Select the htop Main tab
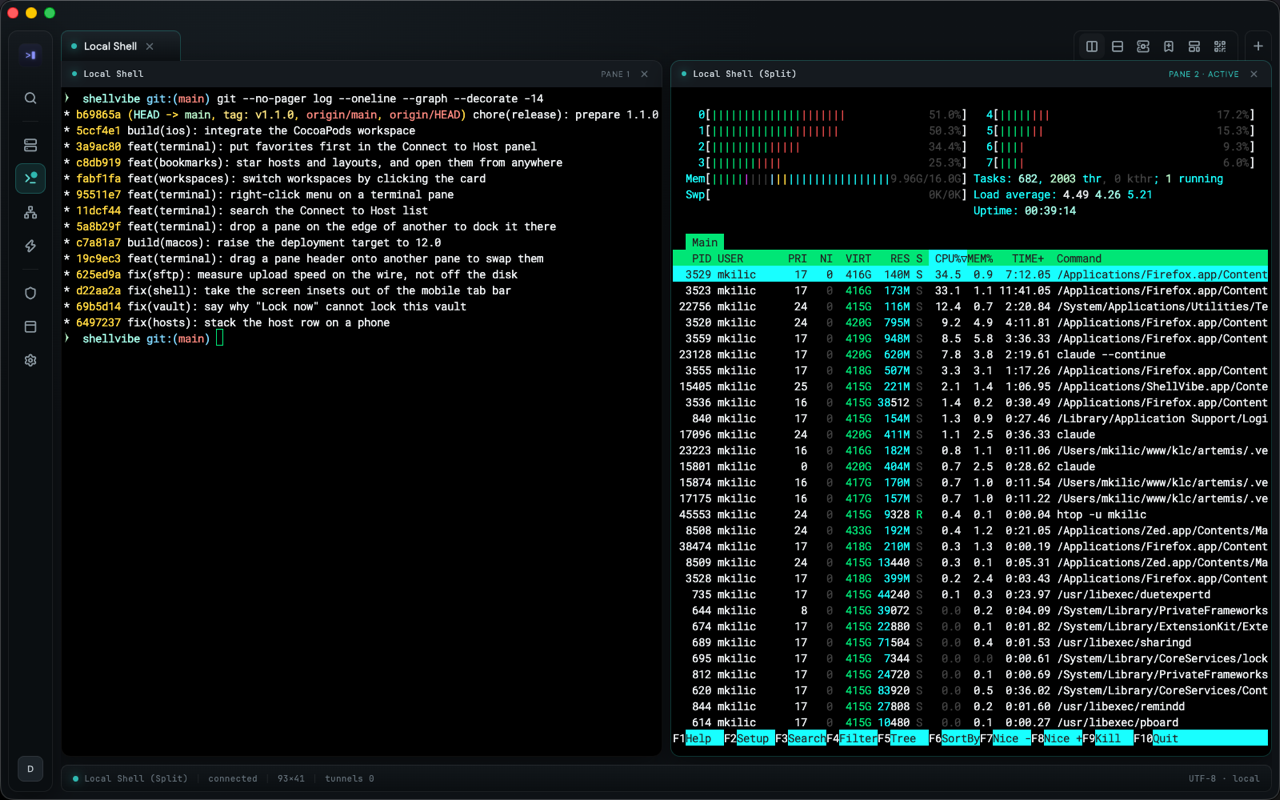The width and height of the screenshot is (1280, 800). [x=704, y=242]
